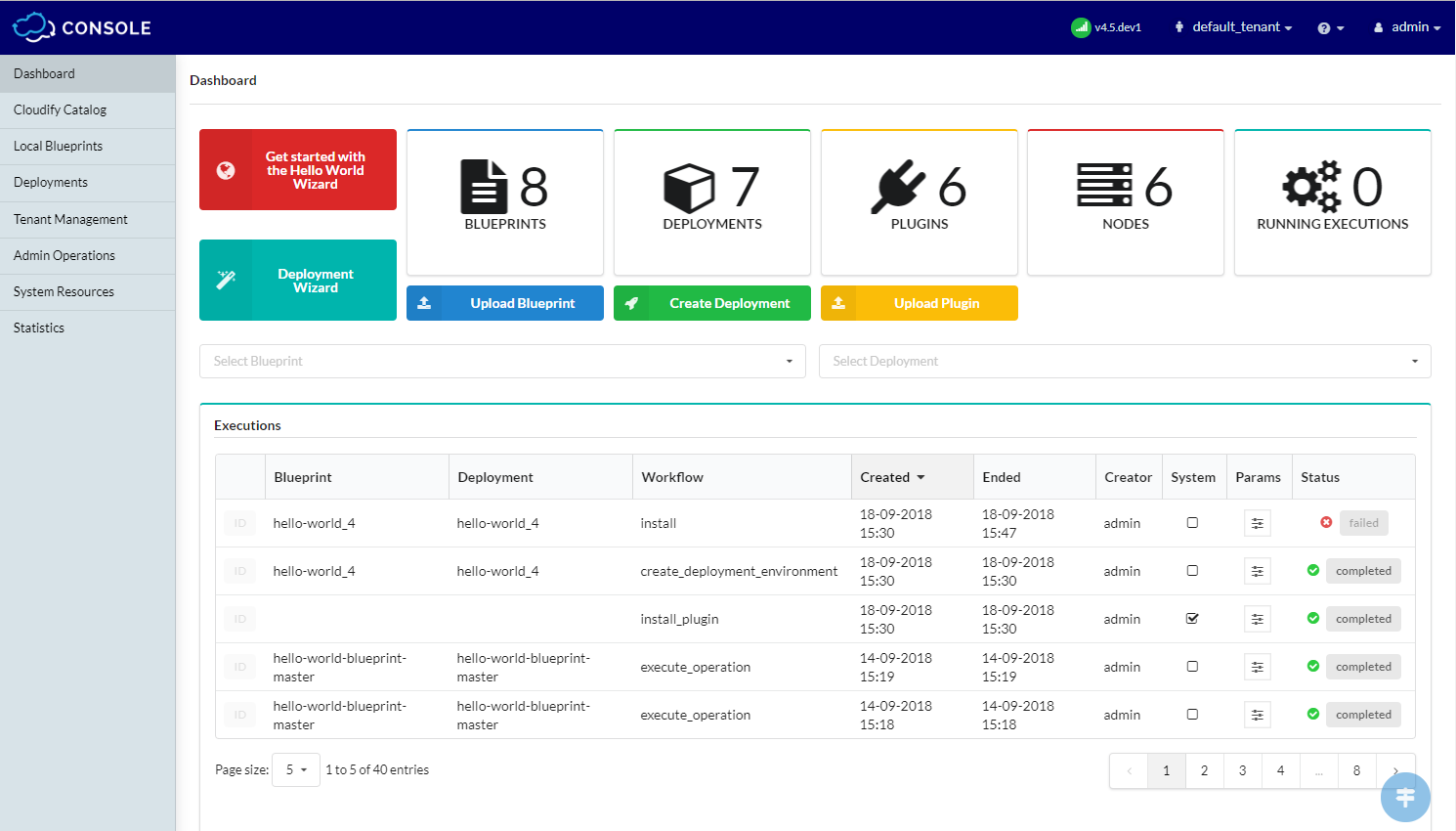The image size is (1456, 831).
Task: Show params for install_plugin execution
Action: click(1258, 619)
